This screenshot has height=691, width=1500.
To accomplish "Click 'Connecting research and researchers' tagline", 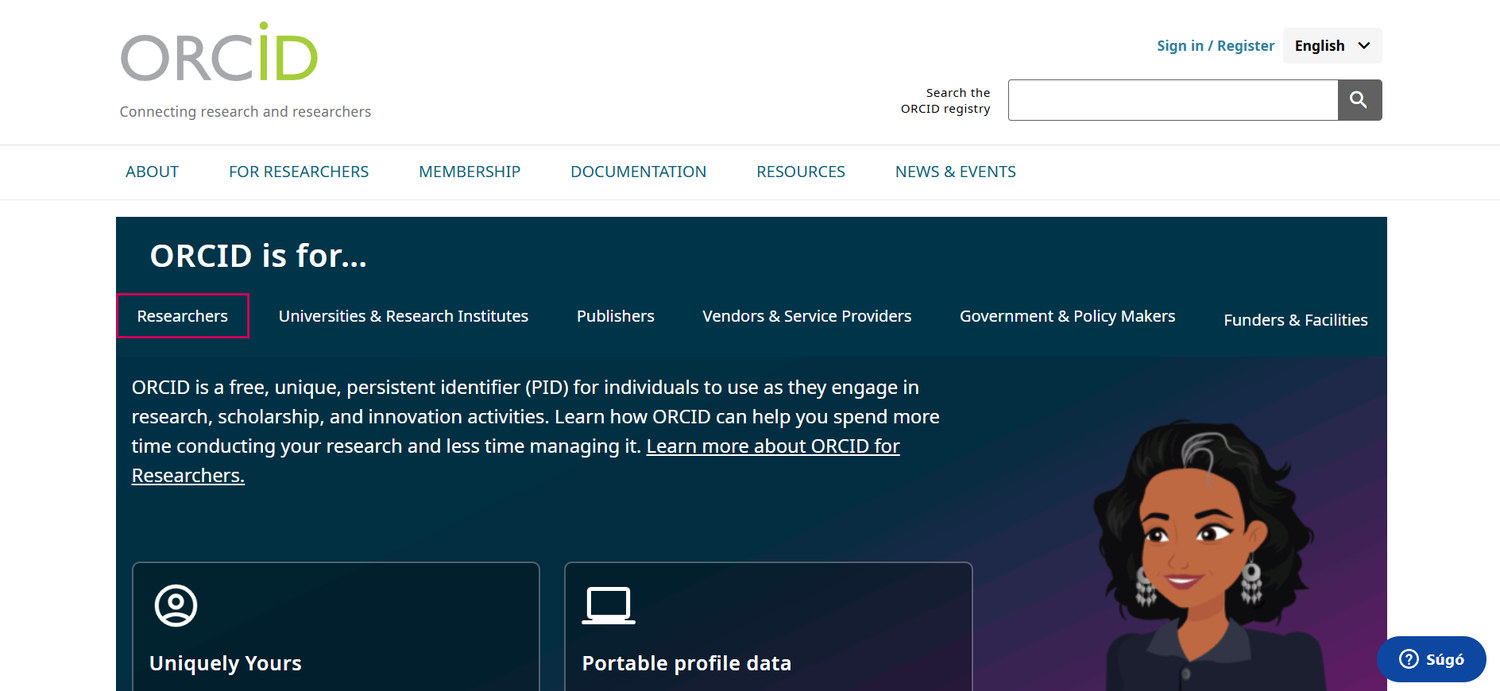I will coord(245,112).
